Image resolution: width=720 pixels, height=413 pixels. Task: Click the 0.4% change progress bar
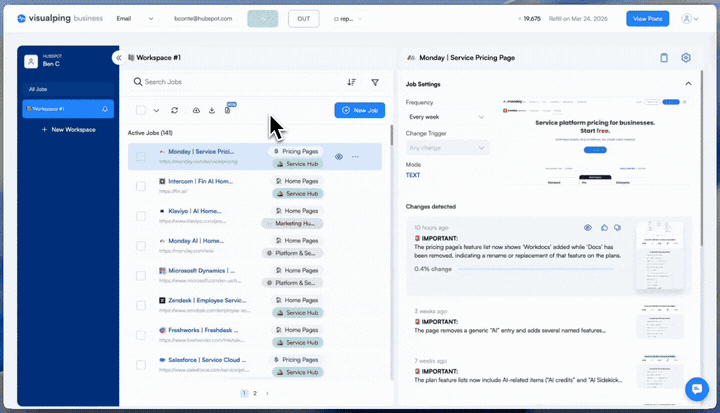[535, 269]
